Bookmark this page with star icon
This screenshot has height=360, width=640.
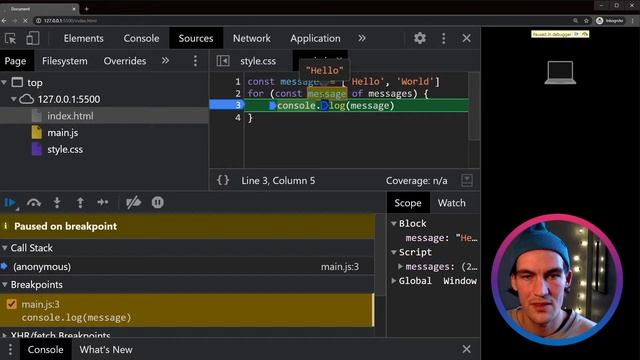587,20
